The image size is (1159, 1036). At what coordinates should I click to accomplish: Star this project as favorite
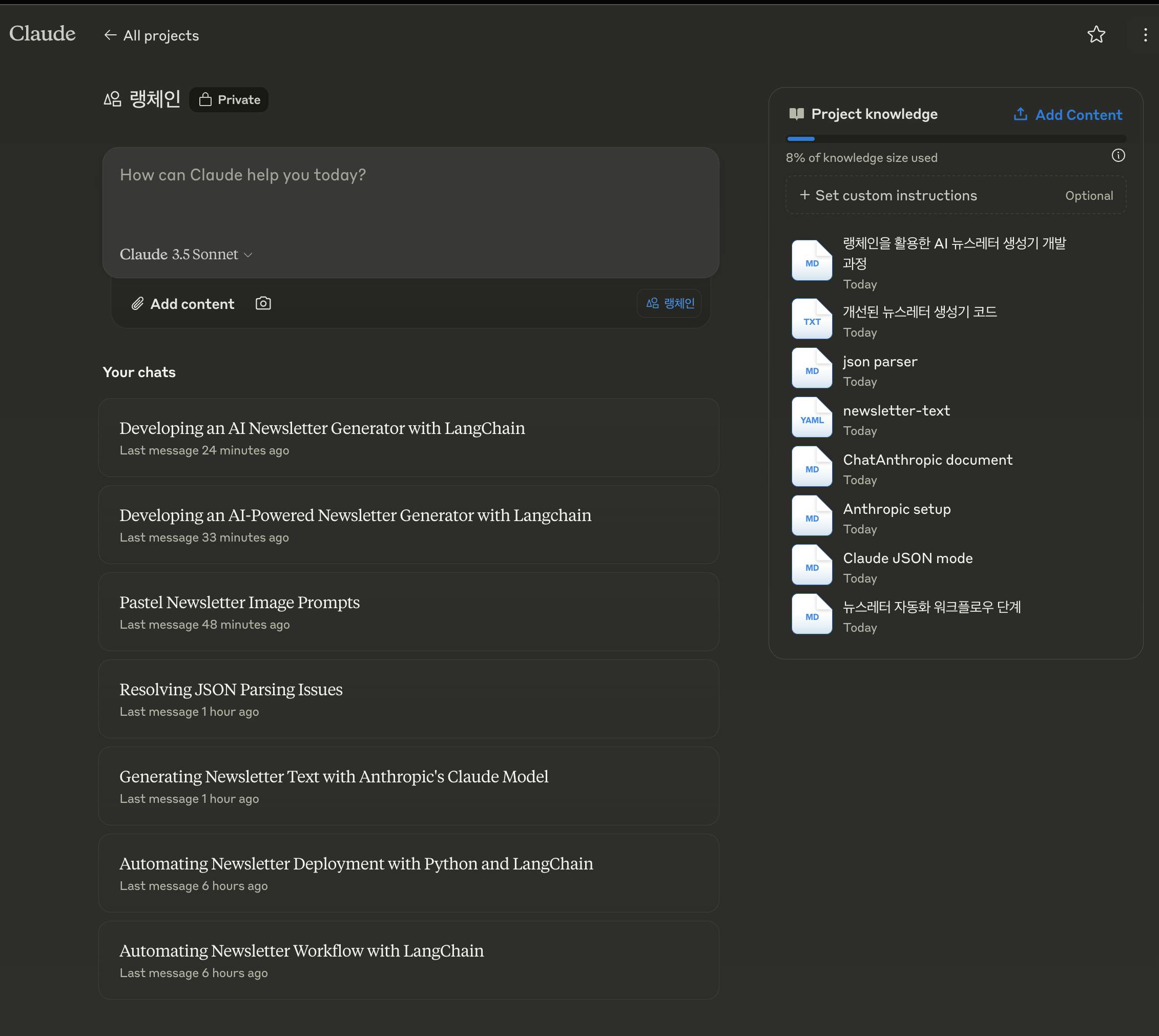[x=1096, y=35]
